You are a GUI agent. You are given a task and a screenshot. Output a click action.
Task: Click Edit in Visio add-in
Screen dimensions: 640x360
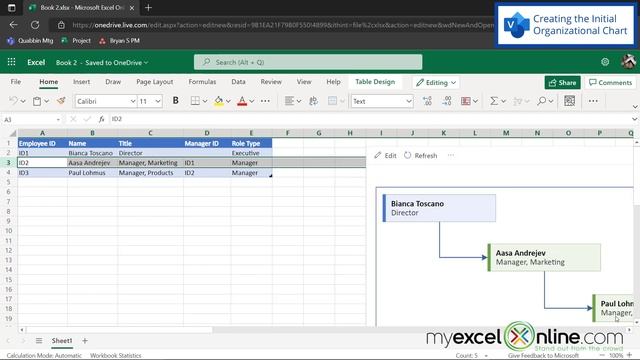[x=385, y=156]
